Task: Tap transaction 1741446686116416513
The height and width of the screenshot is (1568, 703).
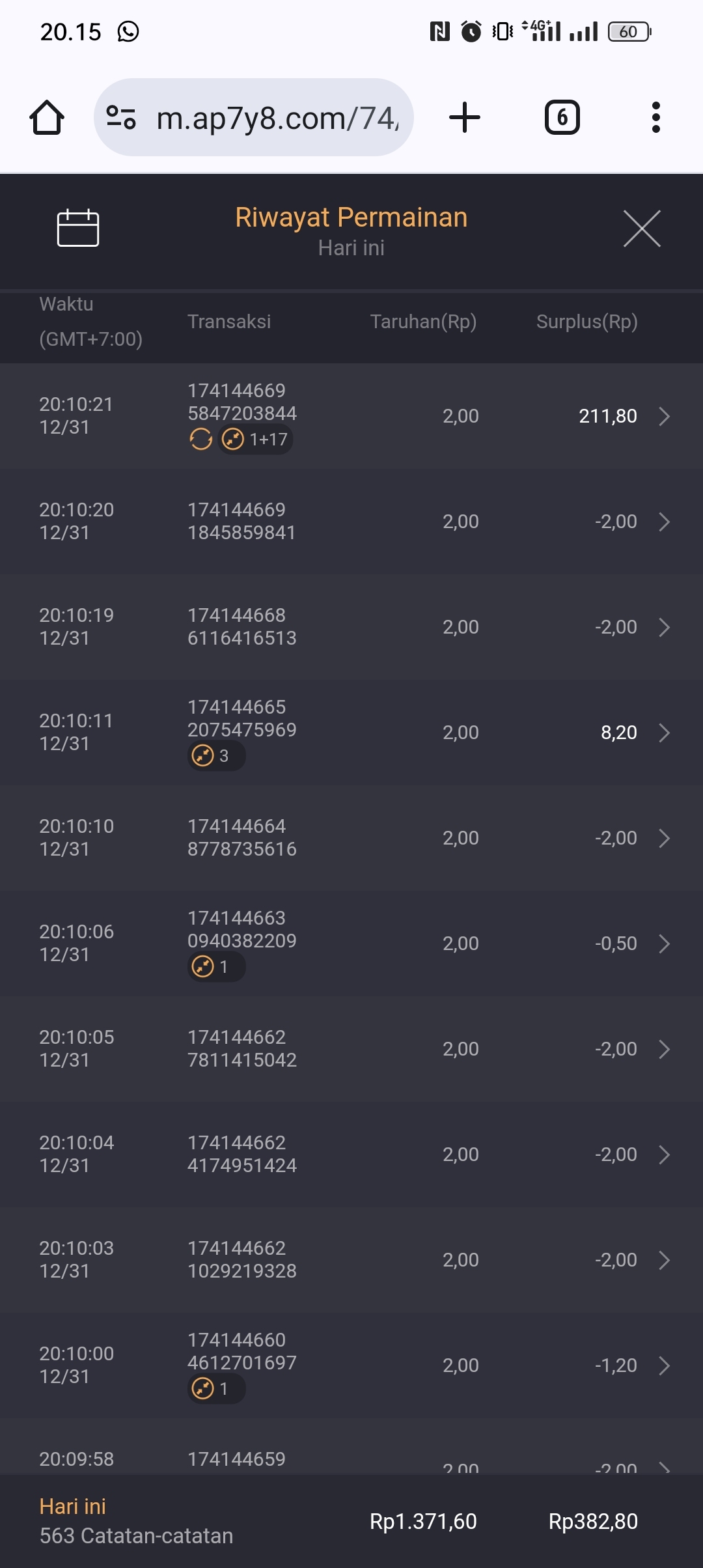Action: pyautogui.click(x=241, y=626)
